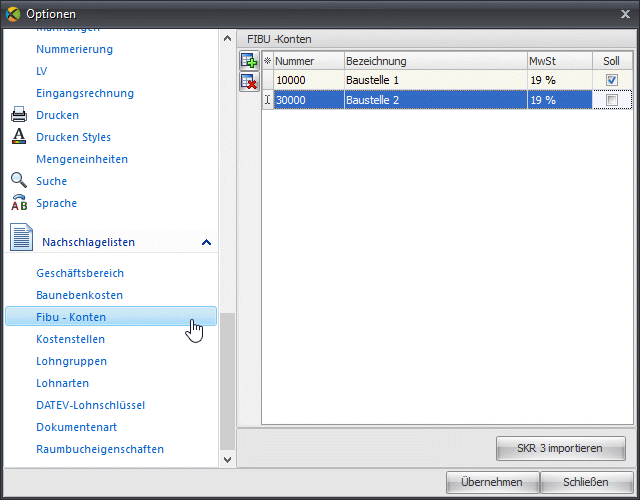640x500 pixels.
Task: Open LV settings
Action: (42, 71)
